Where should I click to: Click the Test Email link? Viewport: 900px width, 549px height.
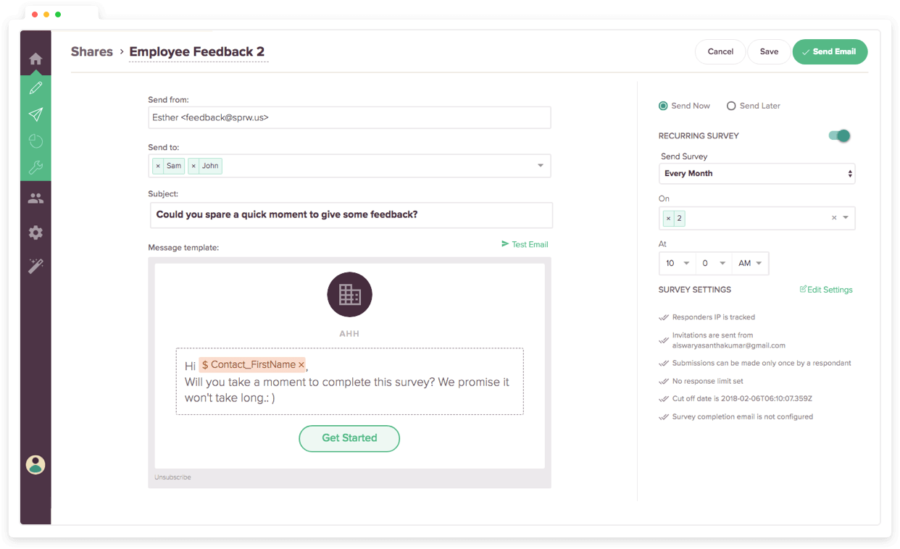click(x=525, y=245)
